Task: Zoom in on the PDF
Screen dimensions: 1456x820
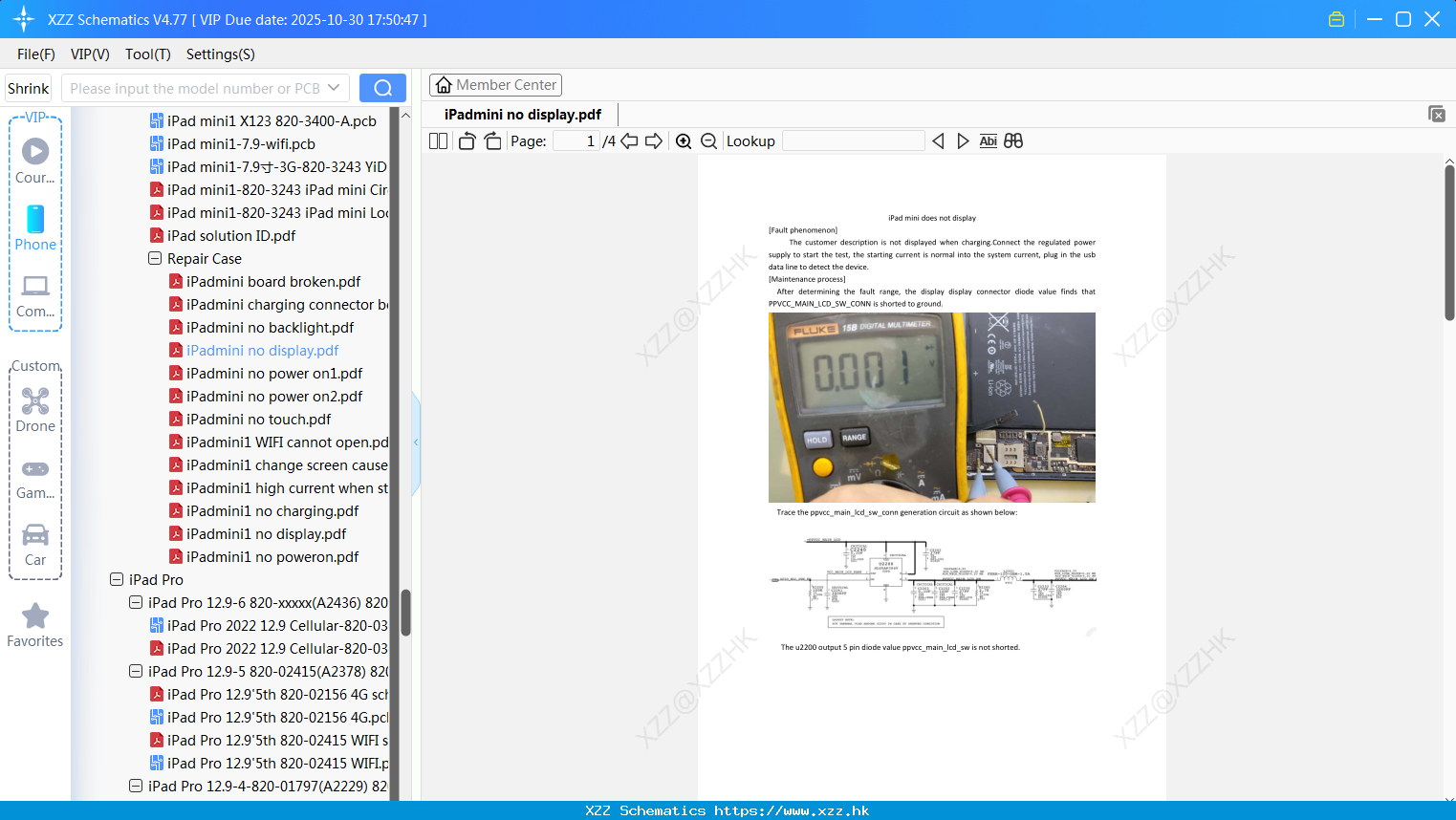Action: click(684, 140)
